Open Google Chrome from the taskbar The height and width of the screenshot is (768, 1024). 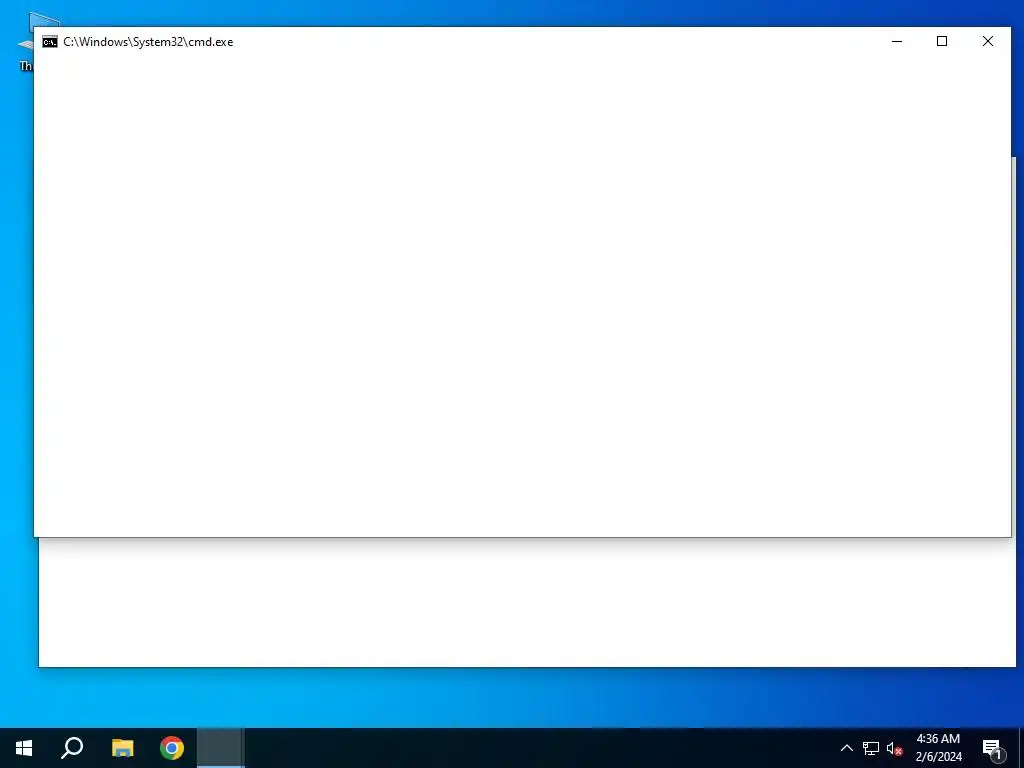coord(172,748)
